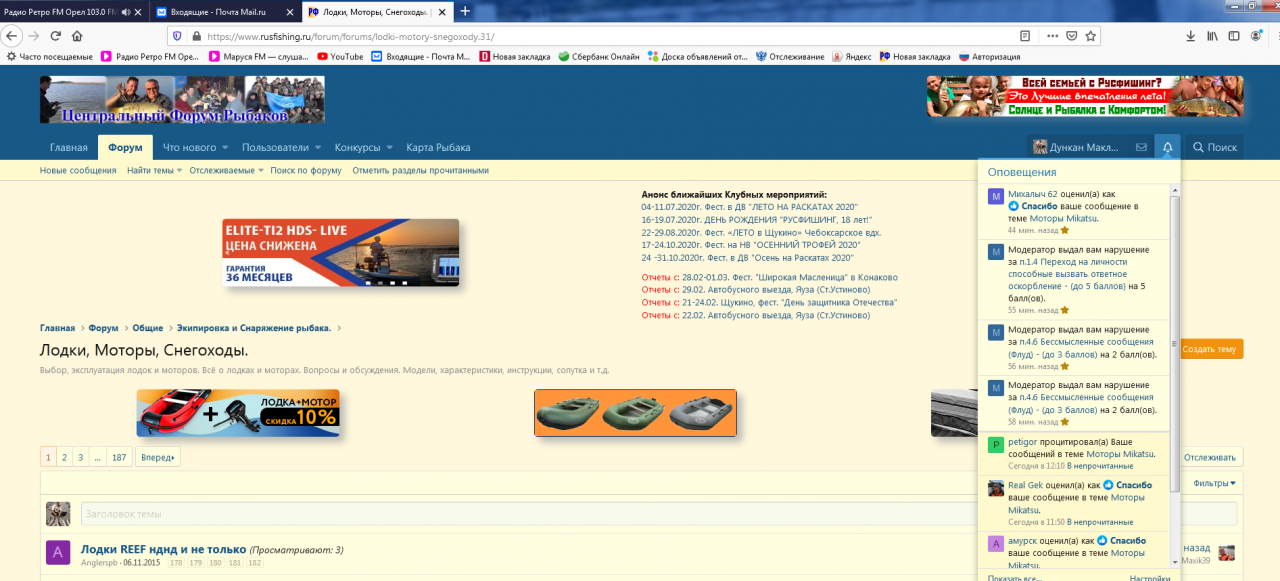Go to page 187 of the forum
Screen dimensions: 1280x581
[x=119, y=457]
